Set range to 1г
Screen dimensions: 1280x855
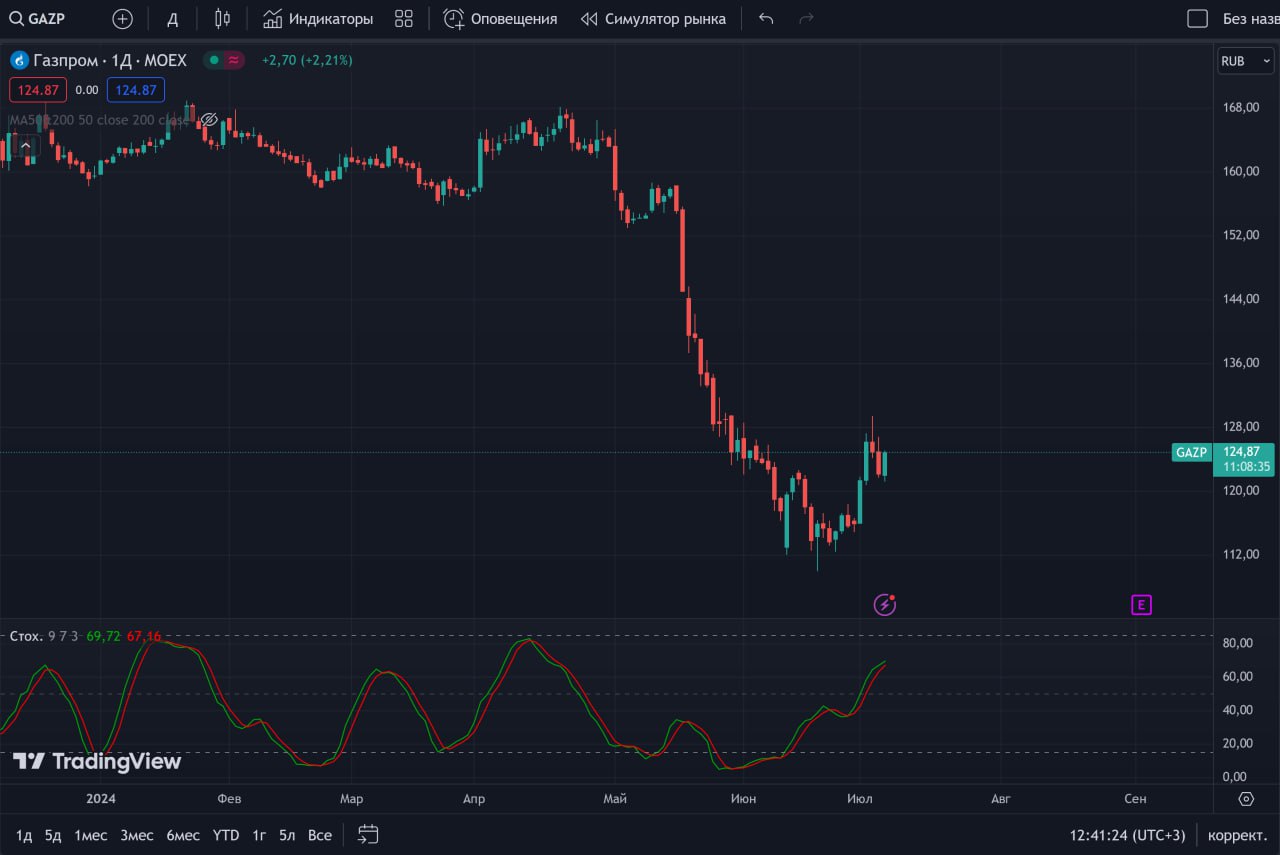click(259, 835)
